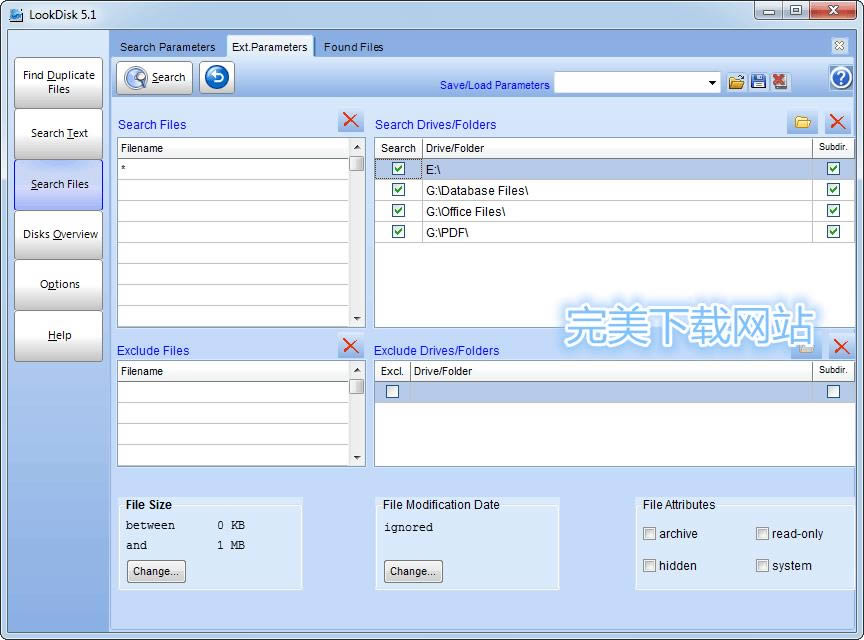Click the 'ignored' modification date value
Image resolution: width=864 pixels, height=640 pixels.
click(x=408, y=528)
